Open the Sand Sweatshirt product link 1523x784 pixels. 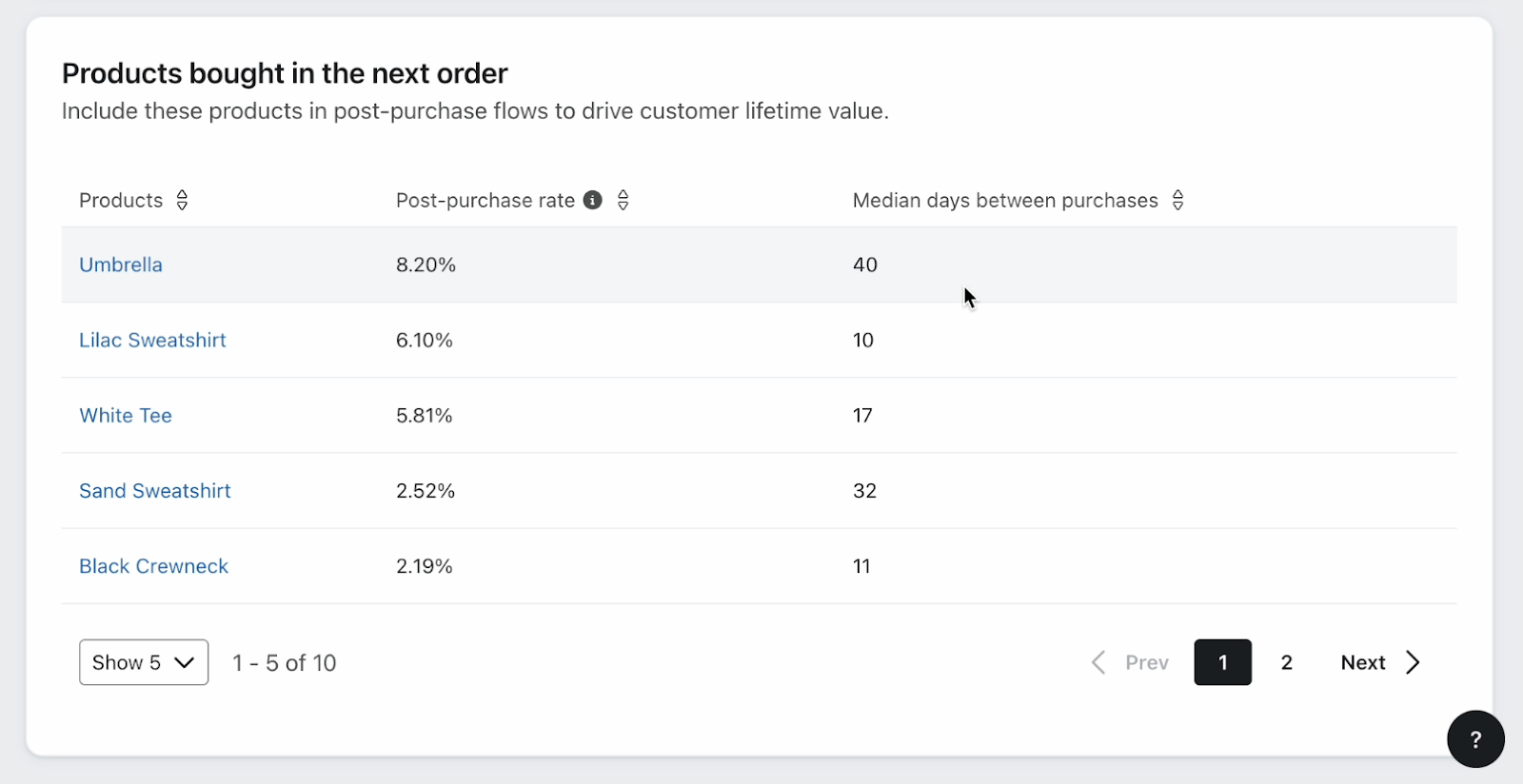click(155, 491)
